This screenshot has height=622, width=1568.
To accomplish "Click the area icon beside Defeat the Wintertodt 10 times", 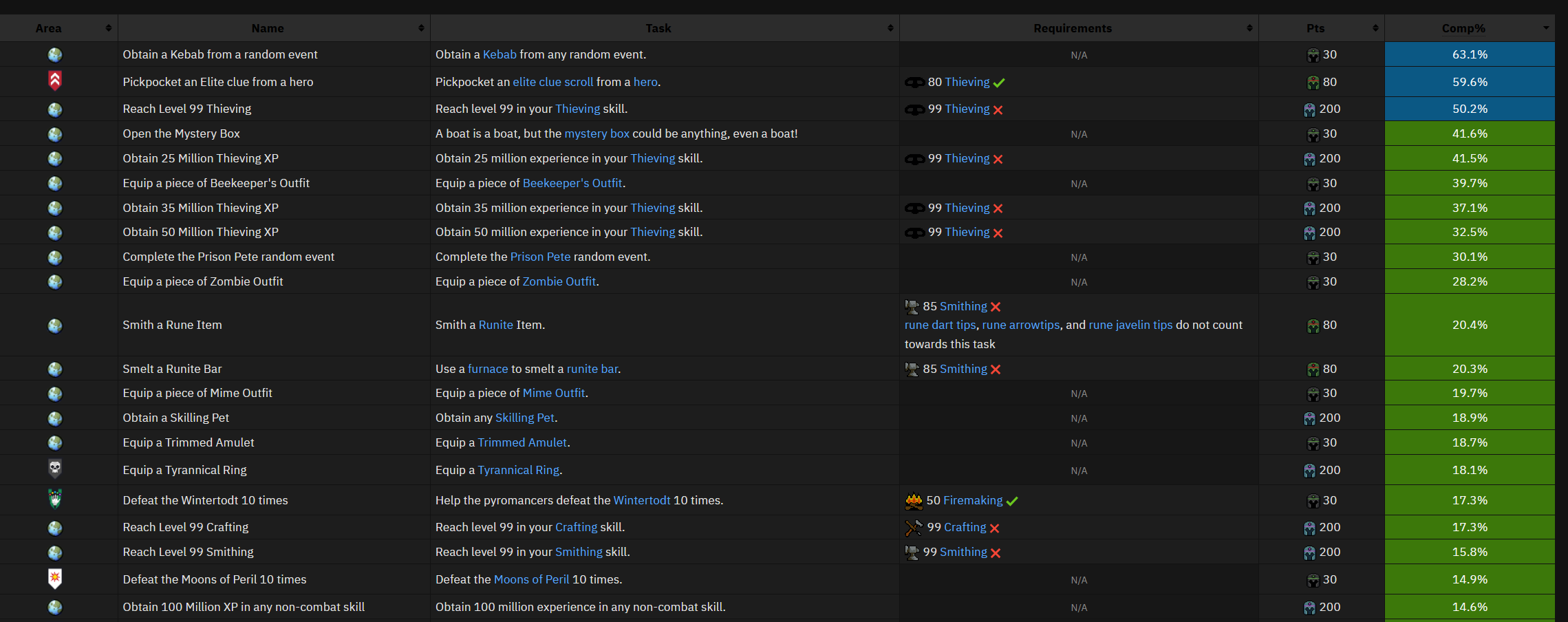I will (x=55, y=498).
